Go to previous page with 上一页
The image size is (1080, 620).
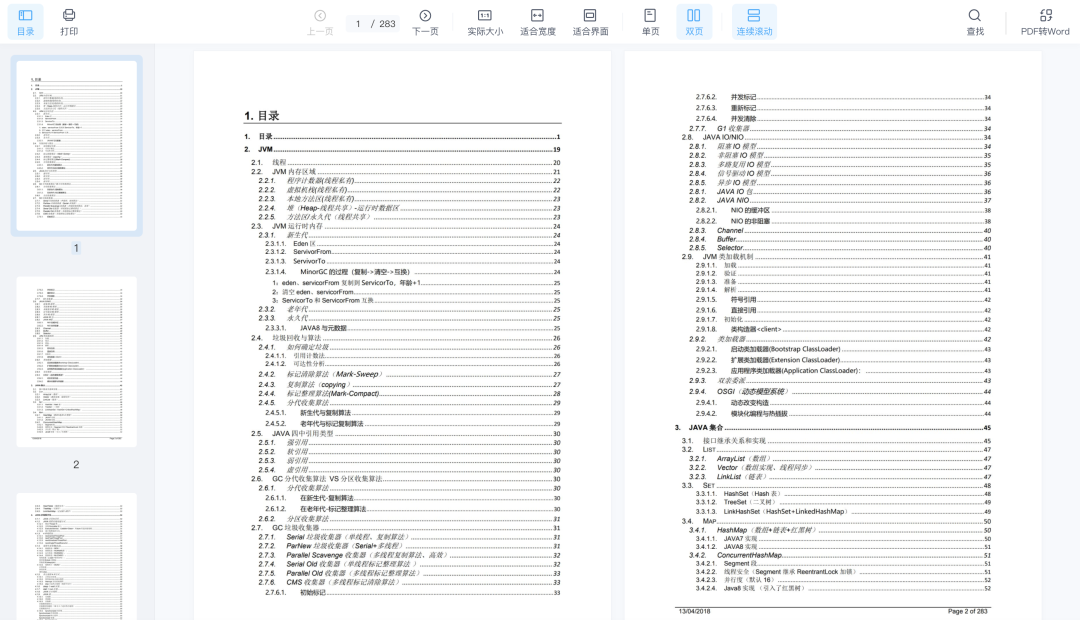tap(320, 21)
